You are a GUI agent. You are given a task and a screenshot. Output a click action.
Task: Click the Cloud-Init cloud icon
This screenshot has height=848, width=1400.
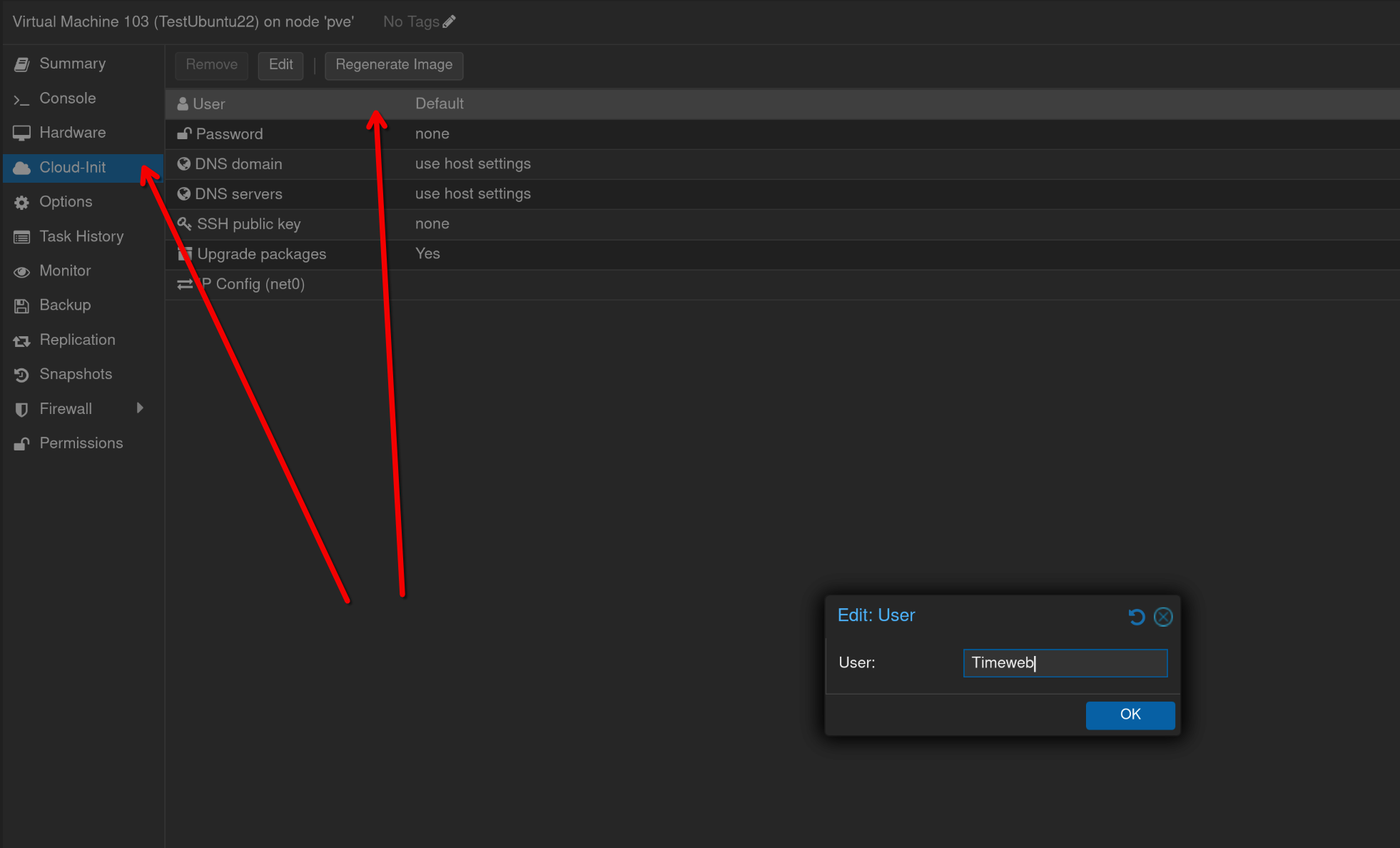pos(22,168)
